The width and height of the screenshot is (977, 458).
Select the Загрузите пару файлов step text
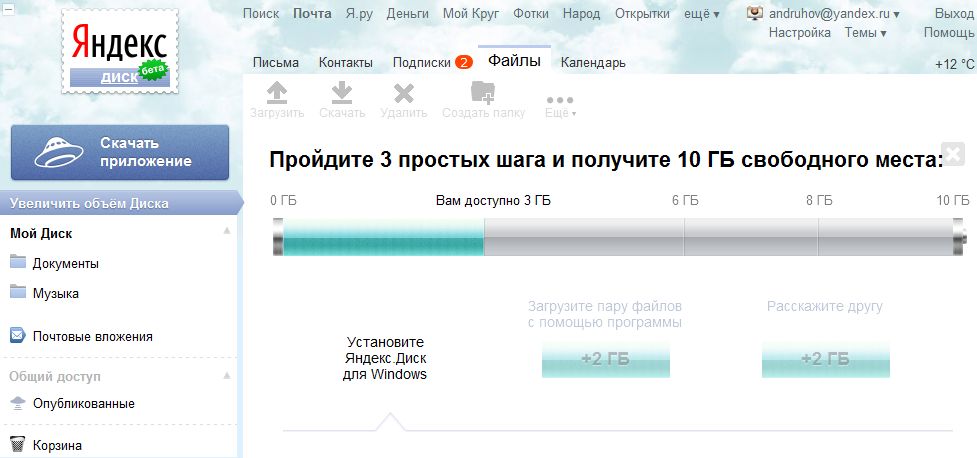[x=605, y=315]
